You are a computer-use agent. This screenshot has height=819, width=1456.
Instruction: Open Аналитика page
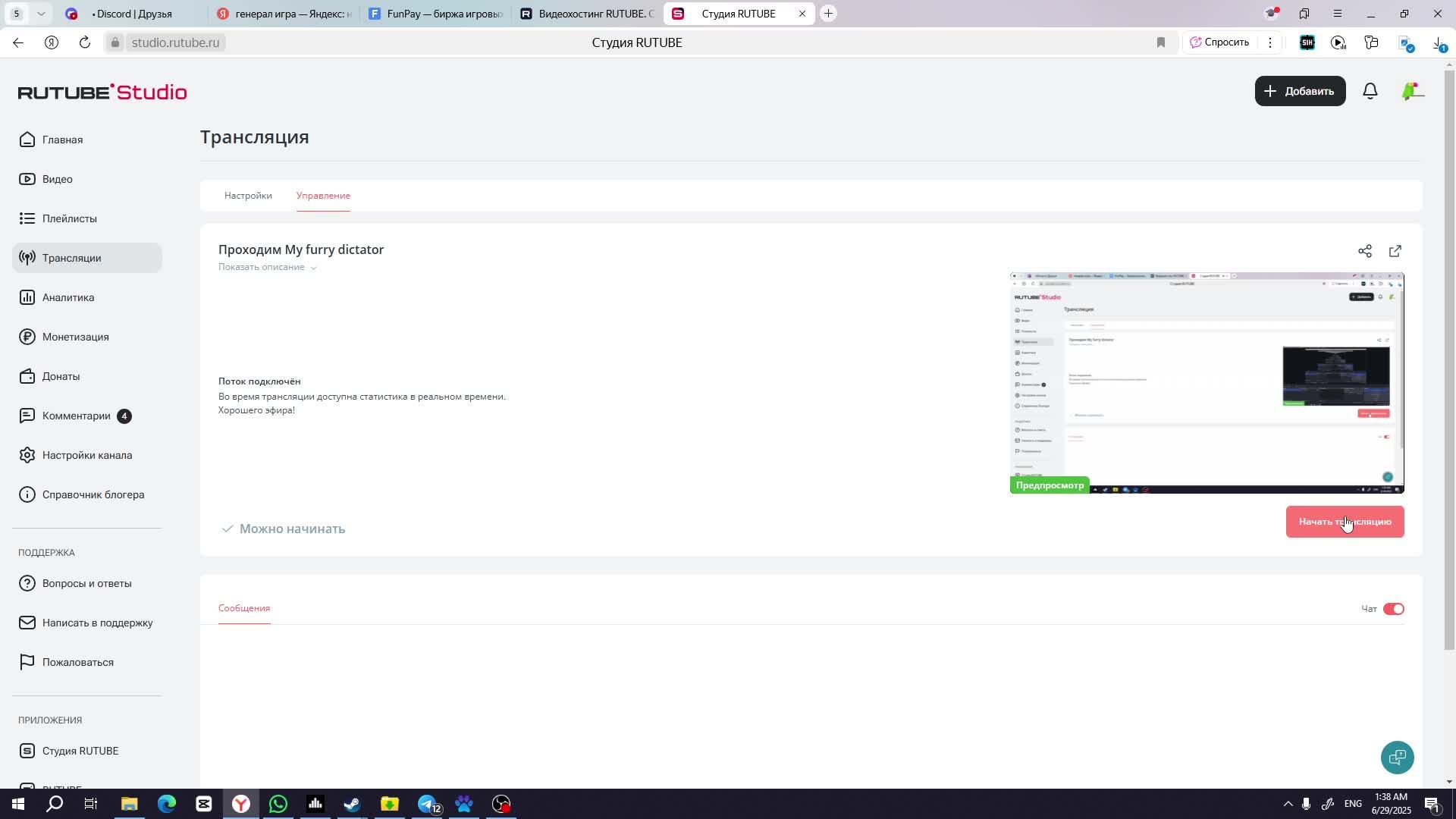(57, 297)
